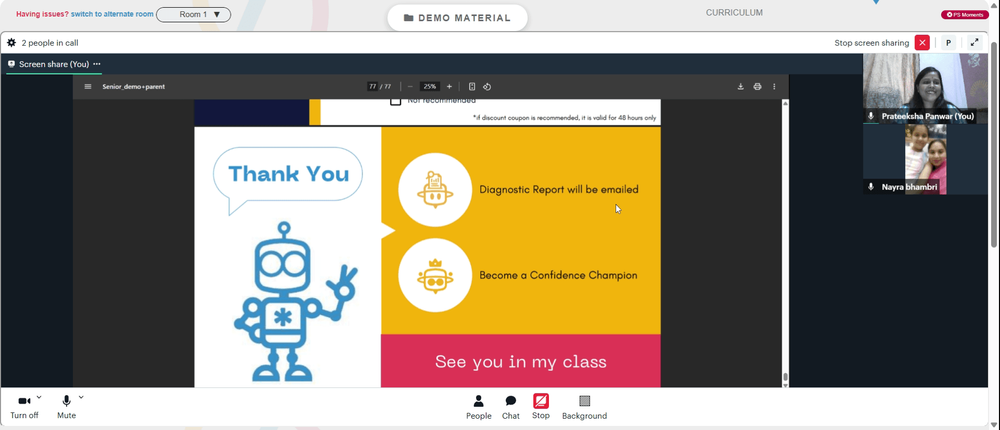The height and width of the screenshot is (430, 1000).
Task: Click the 'See you in my class' banner
Action: pyautogui.click(x=520, y=361)
